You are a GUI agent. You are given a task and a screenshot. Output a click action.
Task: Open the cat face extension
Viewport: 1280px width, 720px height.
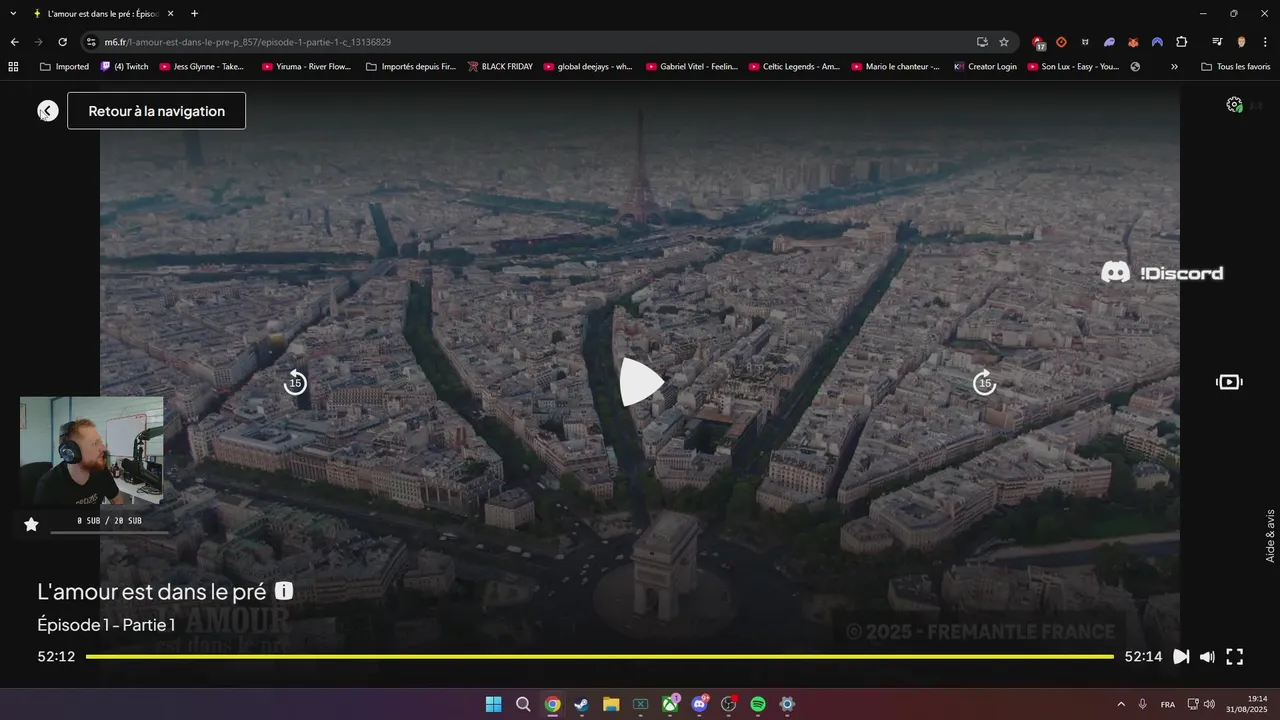click(x=1085, y=42)
